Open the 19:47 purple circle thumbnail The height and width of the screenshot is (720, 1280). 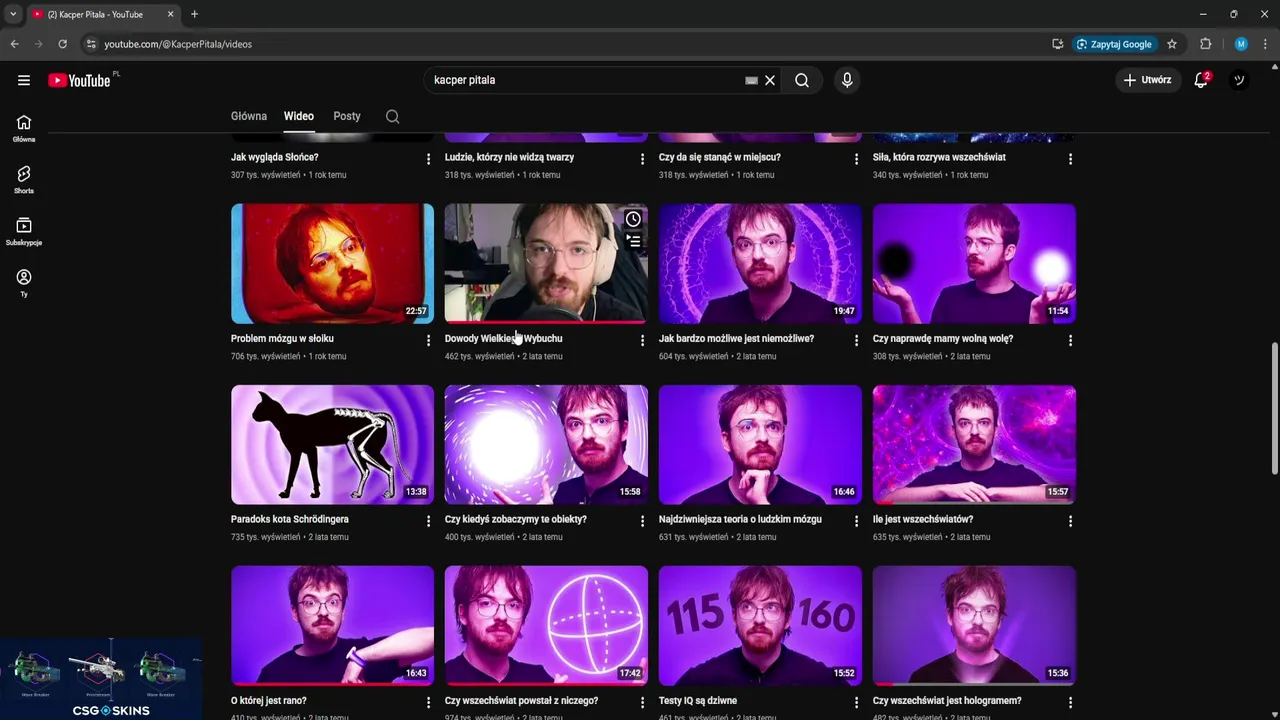tap(760, 263)
